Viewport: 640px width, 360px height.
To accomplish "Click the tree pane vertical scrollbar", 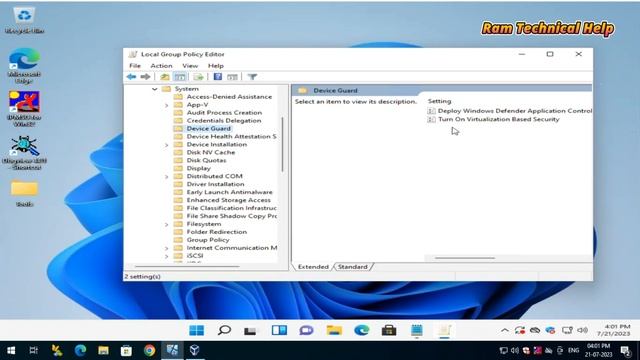I will pos(282,144).
